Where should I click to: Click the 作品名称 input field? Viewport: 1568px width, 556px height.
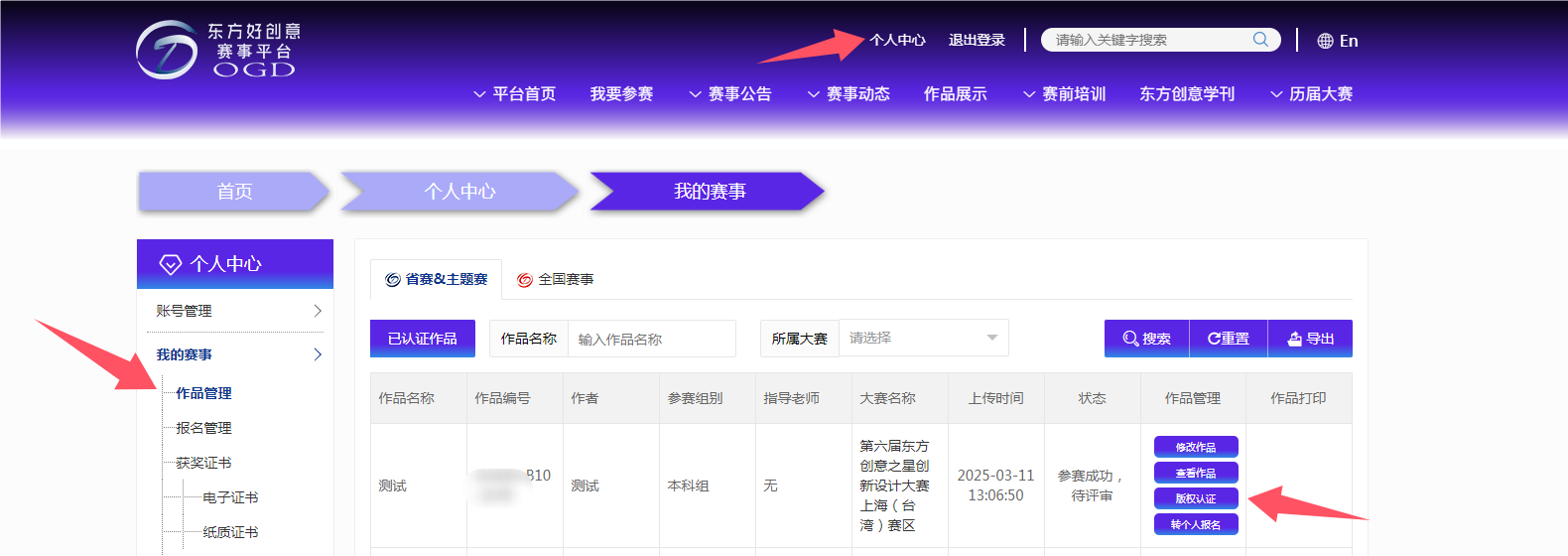650,340
